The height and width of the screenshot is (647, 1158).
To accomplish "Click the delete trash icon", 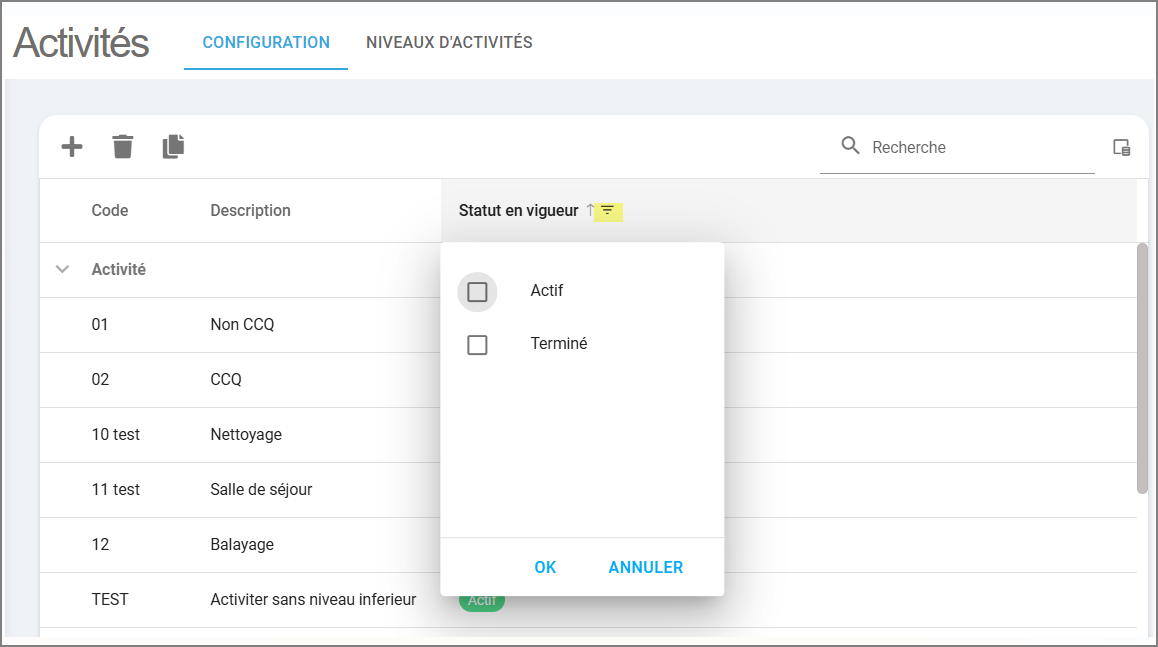I will point(122,147).
